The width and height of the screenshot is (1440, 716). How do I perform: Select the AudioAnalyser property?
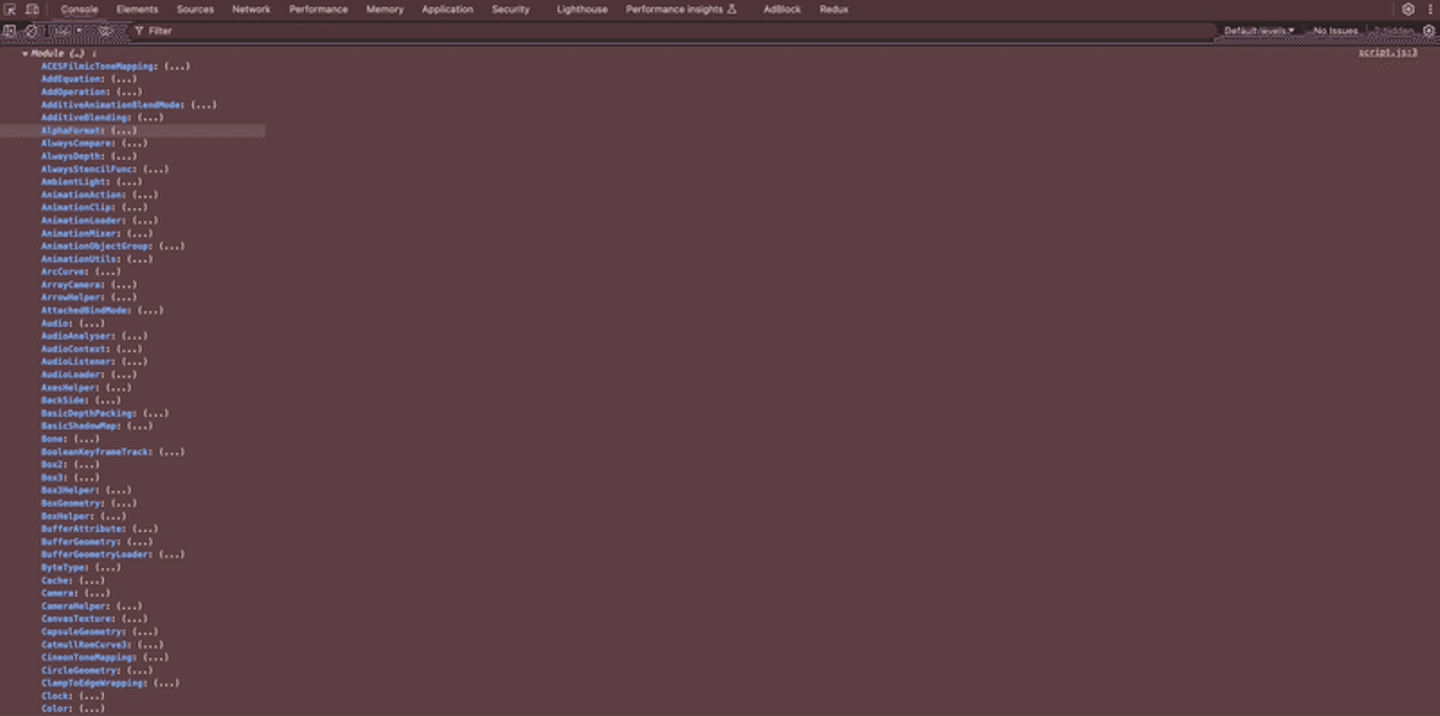coord(93,336)
